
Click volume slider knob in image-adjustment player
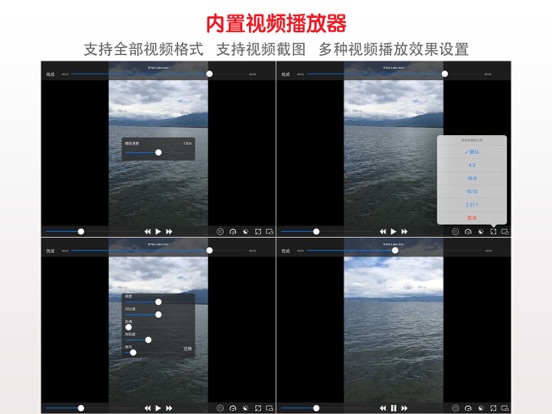pos(81,408)
